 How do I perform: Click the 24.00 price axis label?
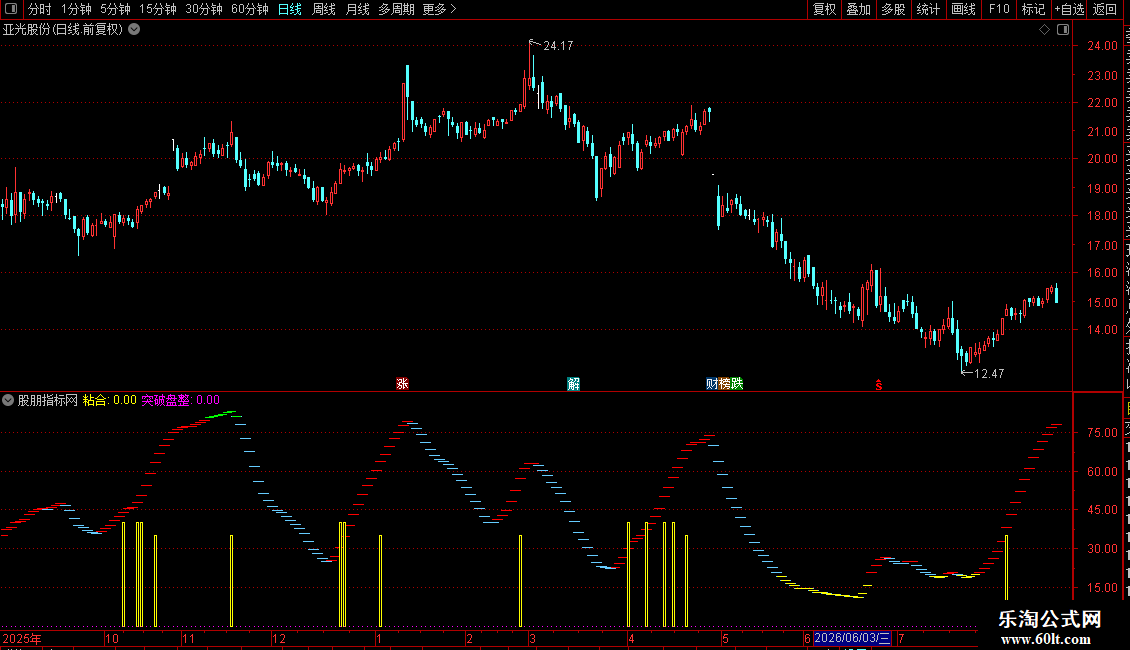click(x=1103, y=45)
